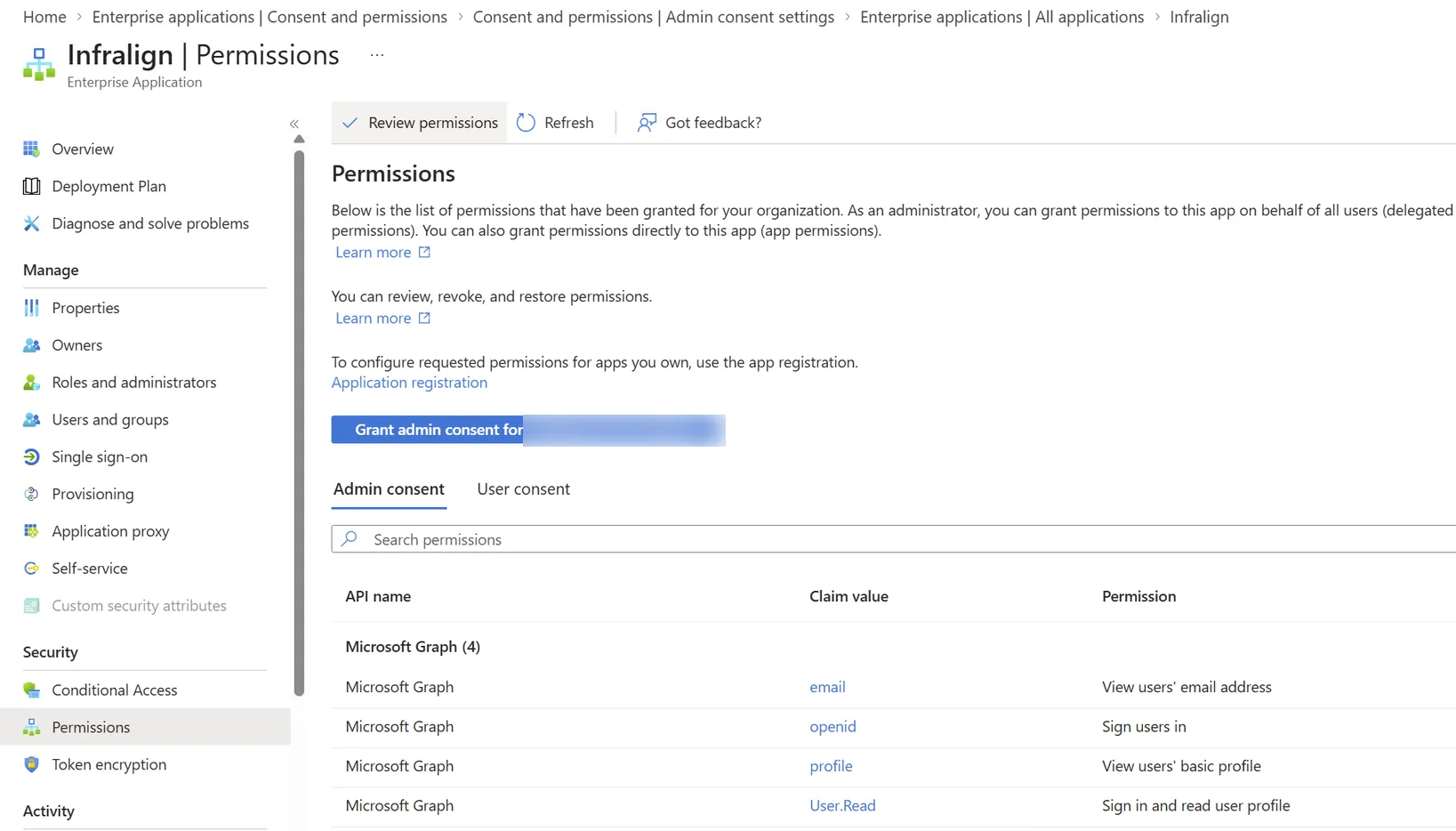Image resolution: width=1456 pixels, height=831 pixels.
Task: Click the Self-service icon
Action: (32, 569)
